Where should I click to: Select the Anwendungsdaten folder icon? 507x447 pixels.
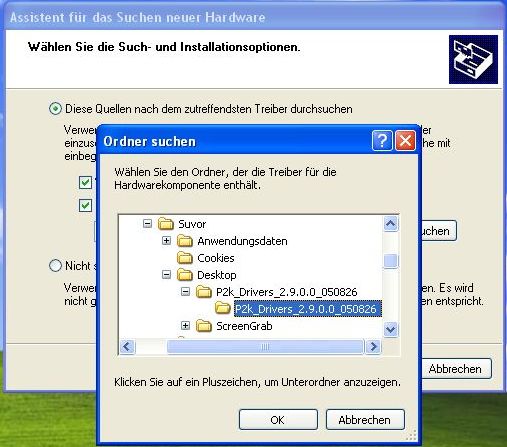185,241
